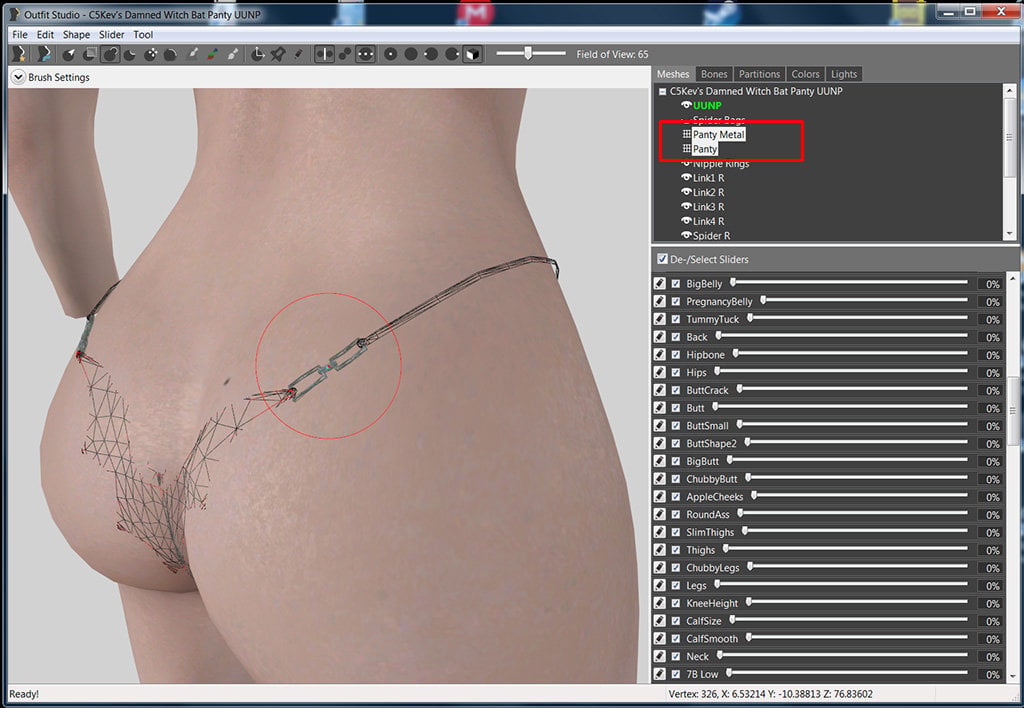Select the Weight Paint brush
The width and height of the screenshot is (1024, 708).
[193, 54]
